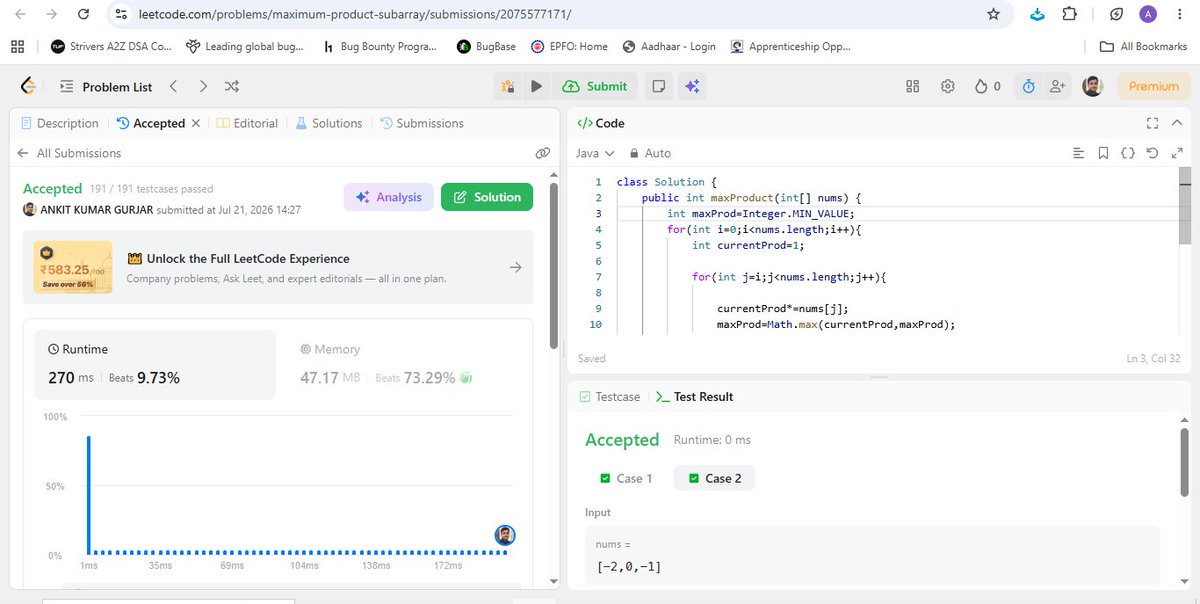This screenshot has width=1200, height=604.
Task: Click the browser address bar URL
Action: [356, 14]
